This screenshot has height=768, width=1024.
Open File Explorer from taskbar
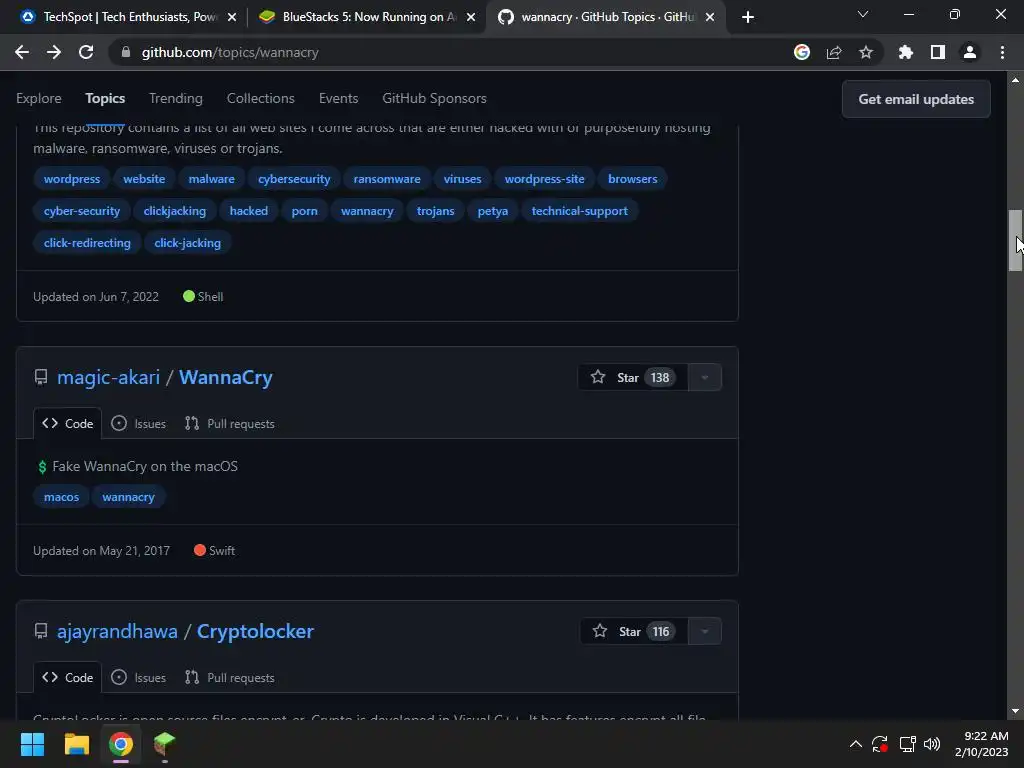(76, 744)
